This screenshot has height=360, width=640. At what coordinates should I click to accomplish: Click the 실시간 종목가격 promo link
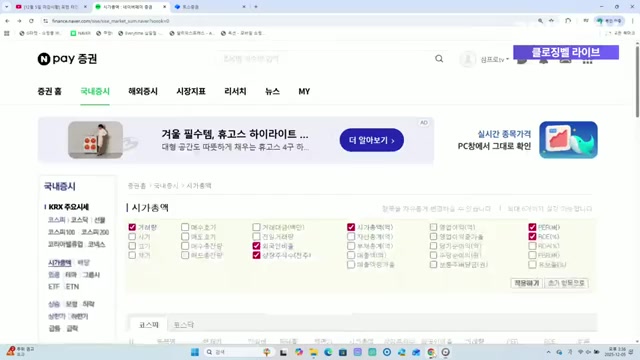coord(504,134)
